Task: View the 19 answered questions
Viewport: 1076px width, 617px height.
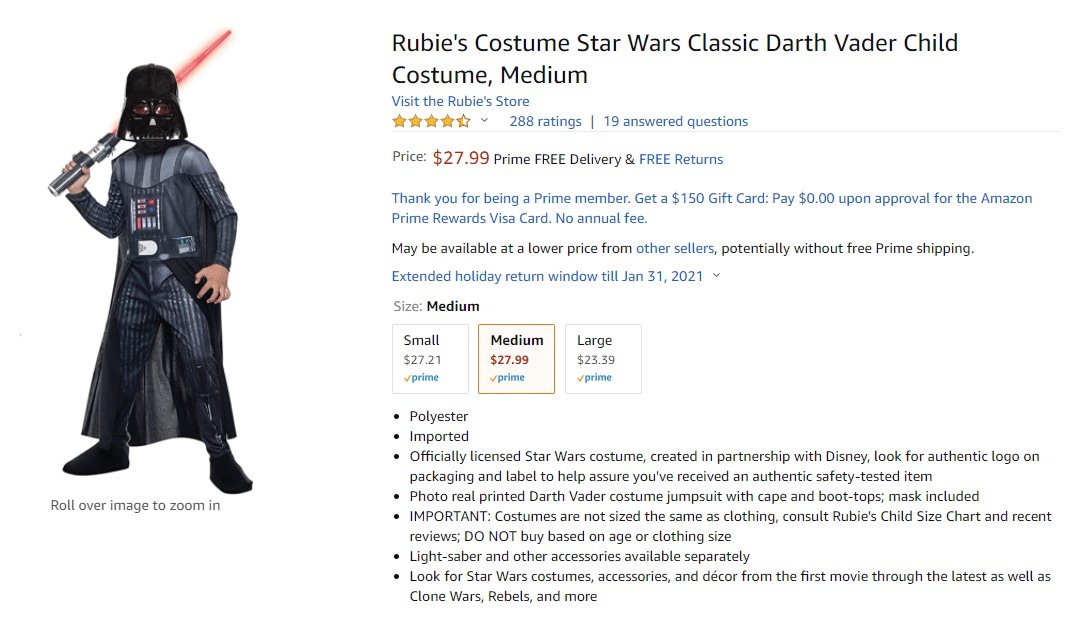Action: click(x=675, y=121)
